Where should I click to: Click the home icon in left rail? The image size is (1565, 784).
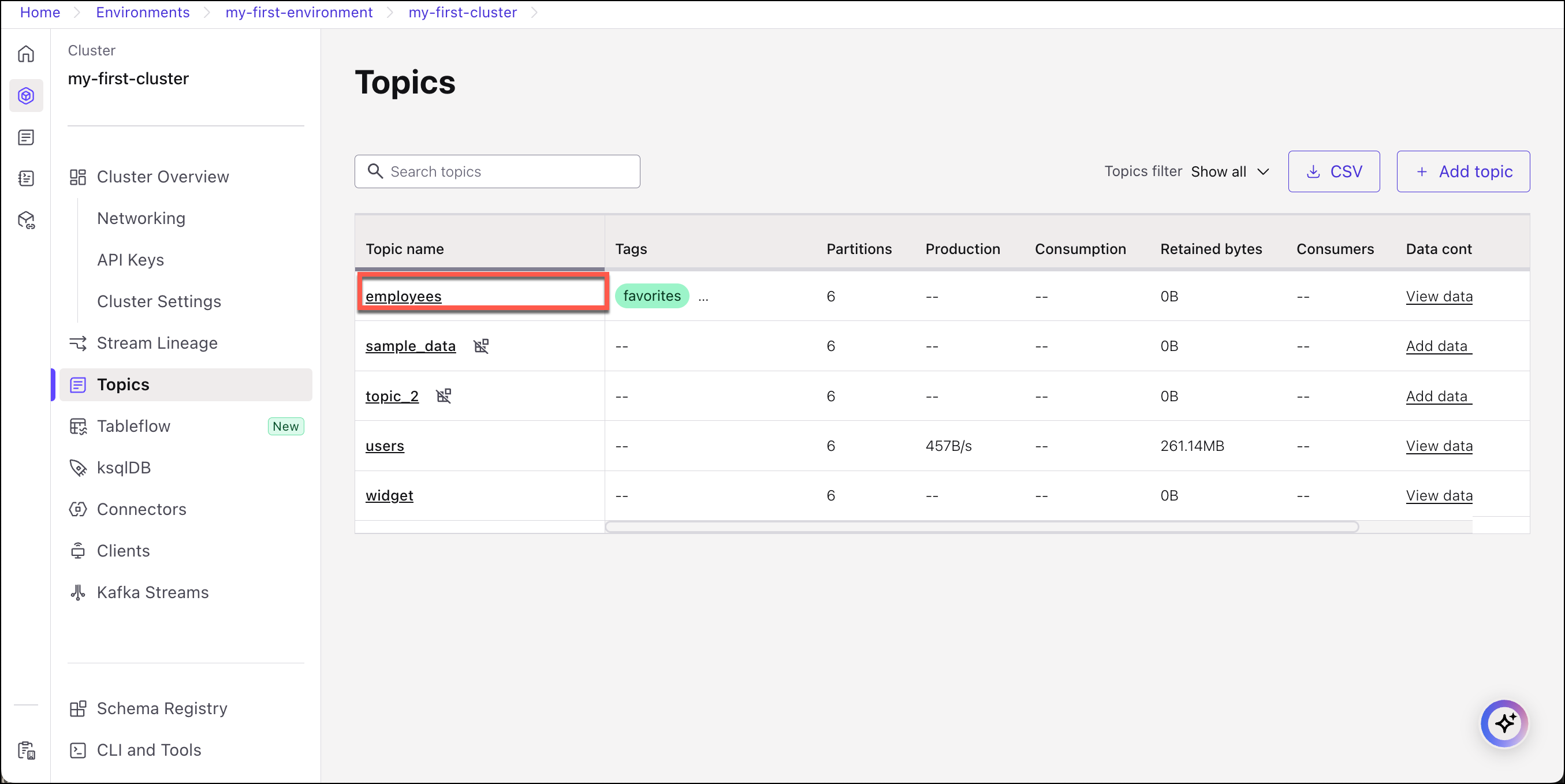point(26,54)
